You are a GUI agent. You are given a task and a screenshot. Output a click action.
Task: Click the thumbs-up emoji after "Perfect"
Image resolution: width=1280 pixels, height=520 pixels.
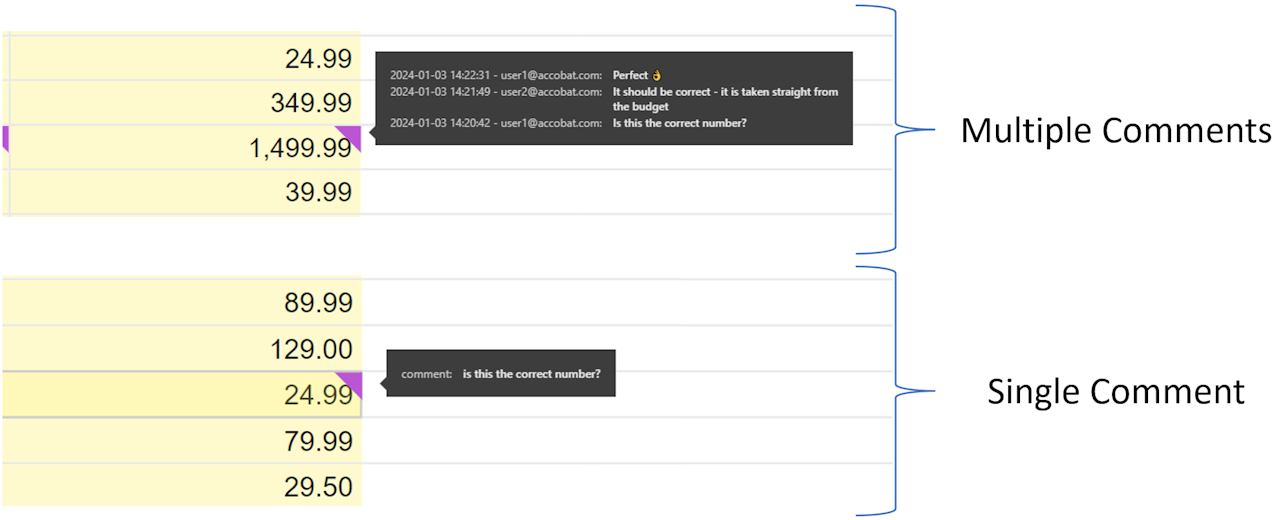(x=657, y=76)
